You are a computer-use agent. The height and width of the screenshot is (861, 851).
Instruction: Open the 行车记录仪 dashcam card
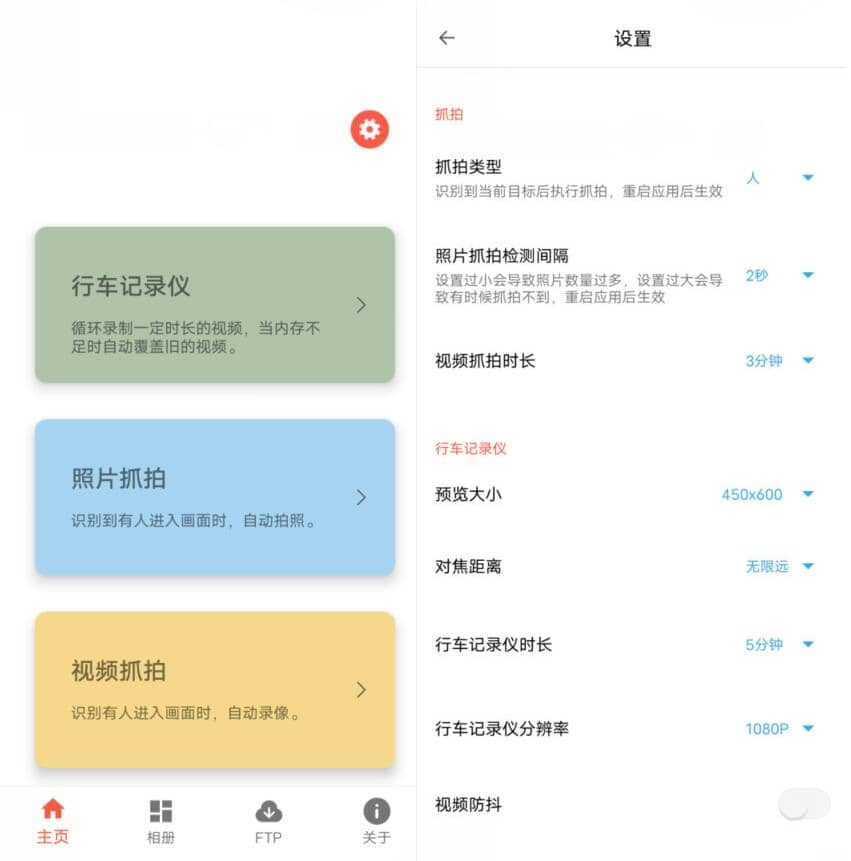(214, 304)
